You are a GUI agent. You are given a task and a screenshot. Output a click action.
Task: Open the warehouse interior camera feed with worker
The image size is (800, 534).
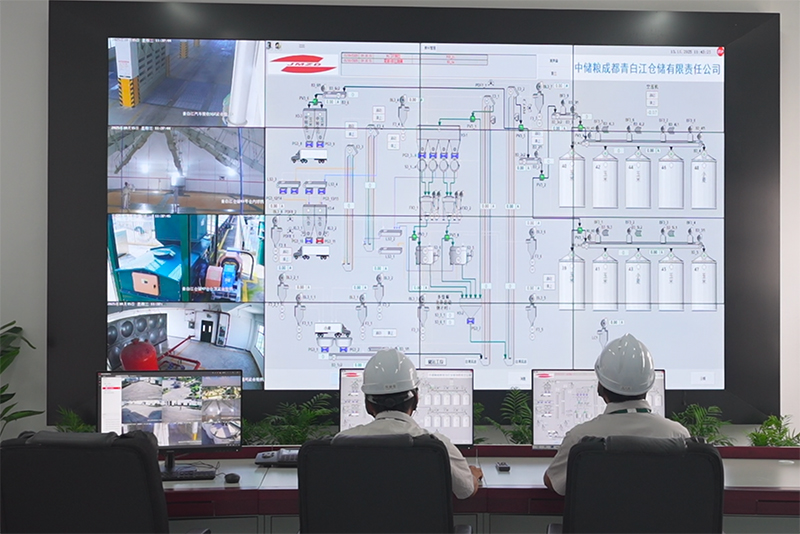tap(185, 168)
